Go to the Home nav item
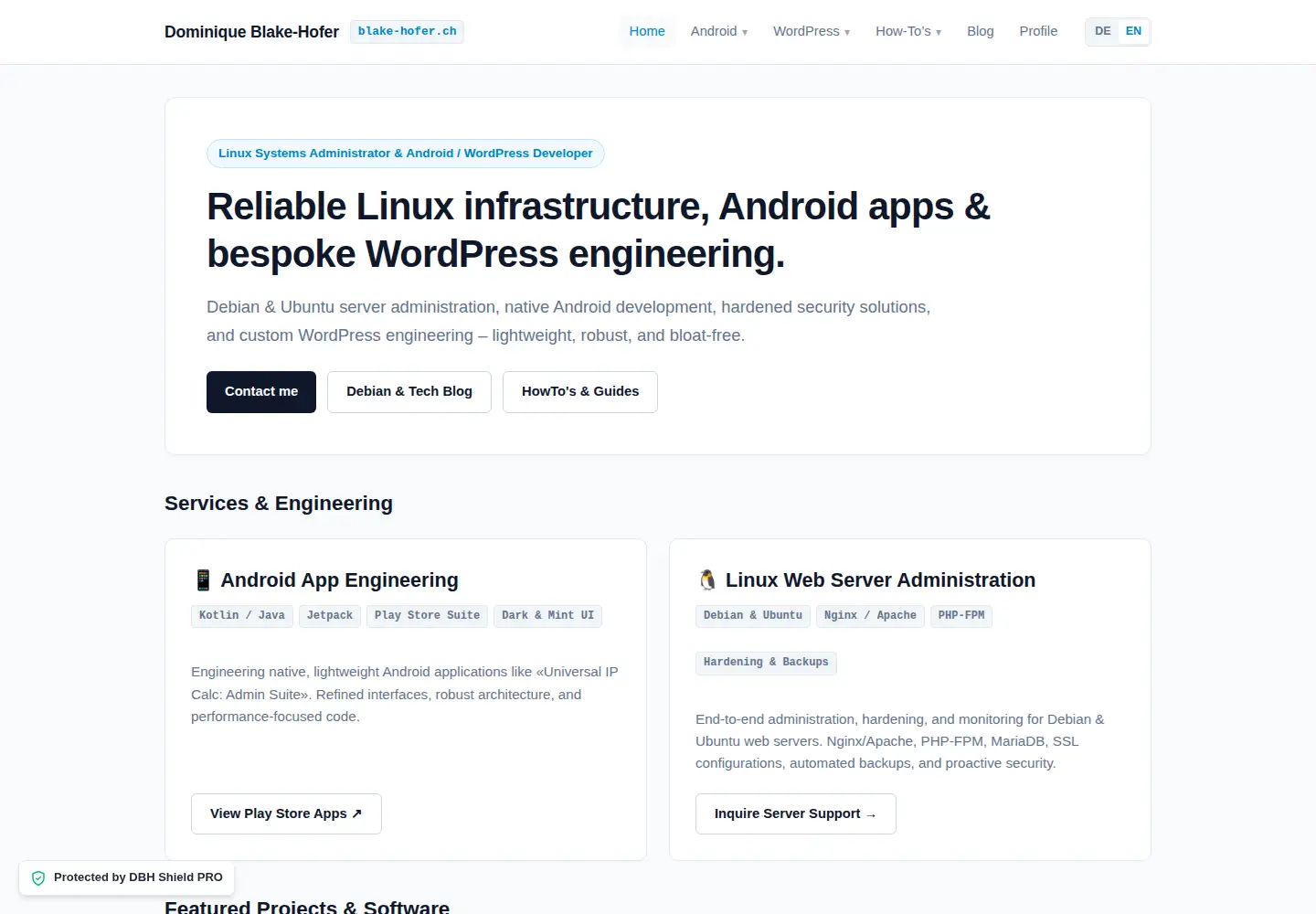Screen dimensions: 1316x914 647,31
